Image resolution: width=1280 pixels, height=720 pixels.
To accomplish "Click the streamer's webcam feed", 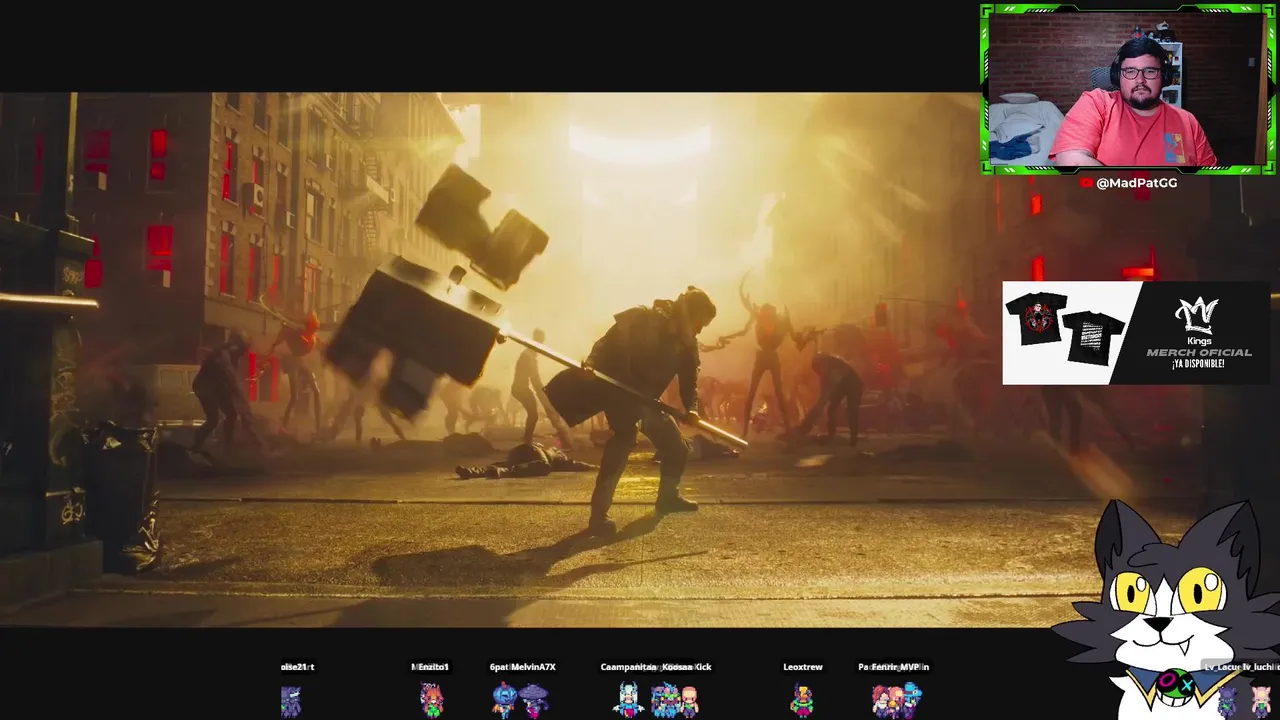I will point(1127,90).
